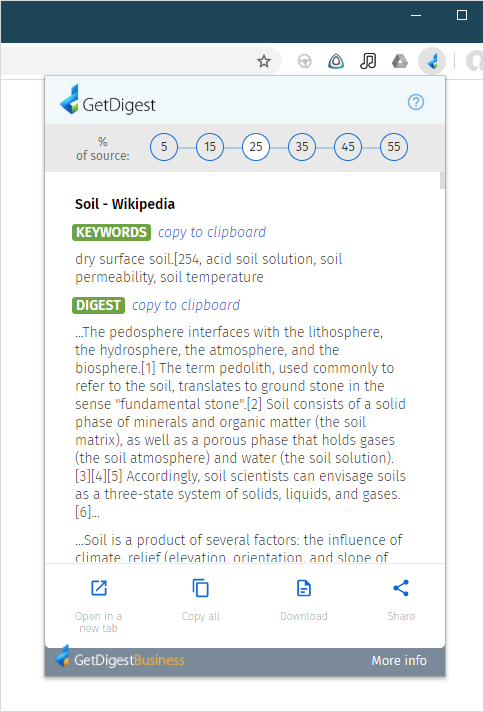Click More info in the footer
Viewport: 484px width, 712px height.
(x=399, y=660)
